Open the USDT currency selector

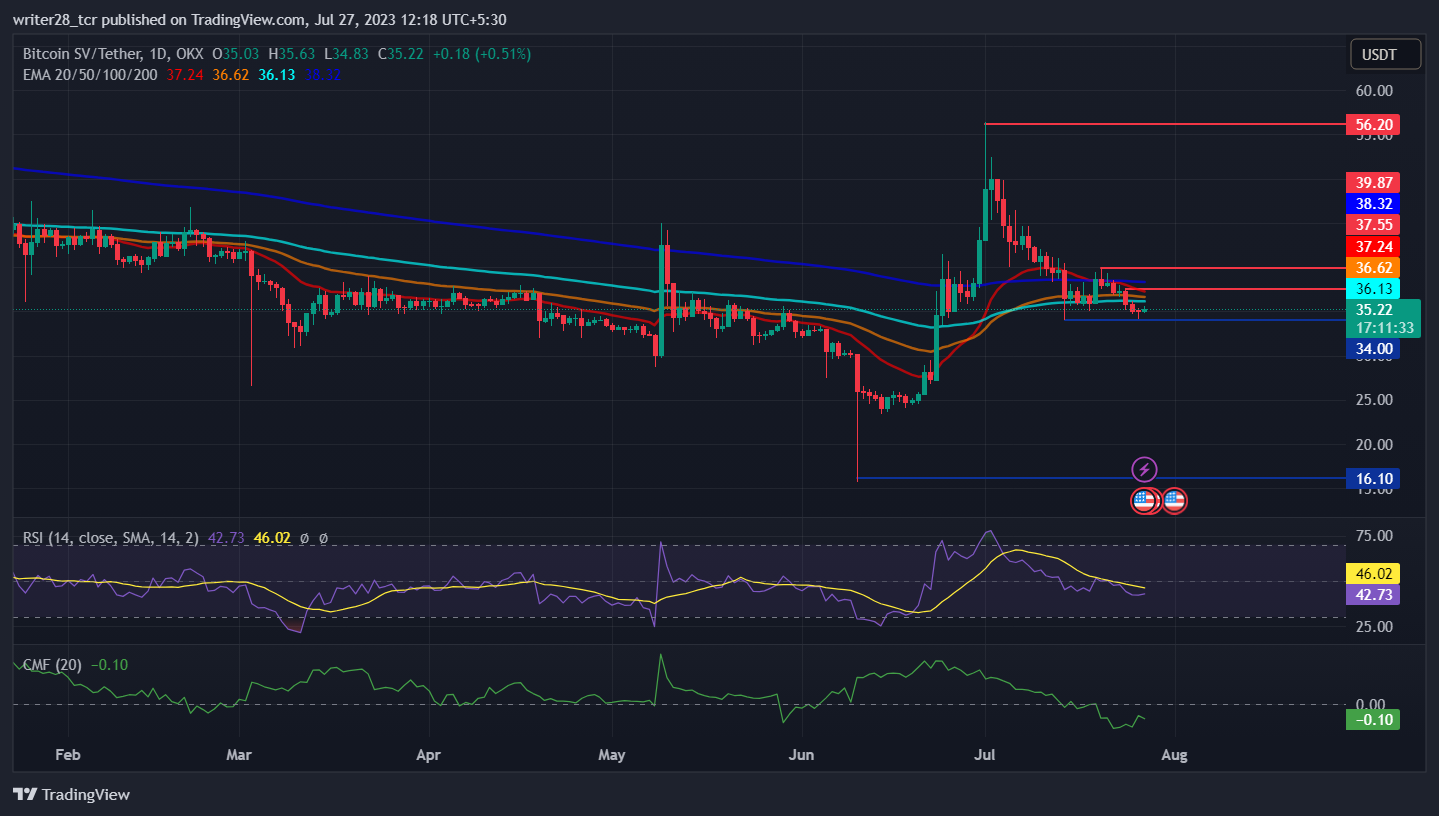point(1385,54)
